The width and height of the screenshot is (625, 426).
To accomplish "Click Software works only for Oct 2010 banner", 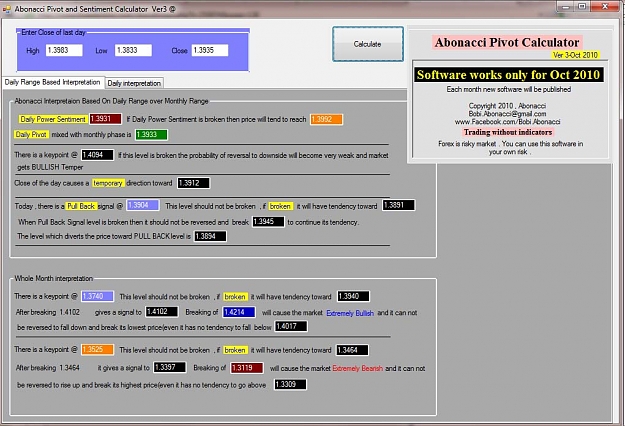I will [508, 75].
